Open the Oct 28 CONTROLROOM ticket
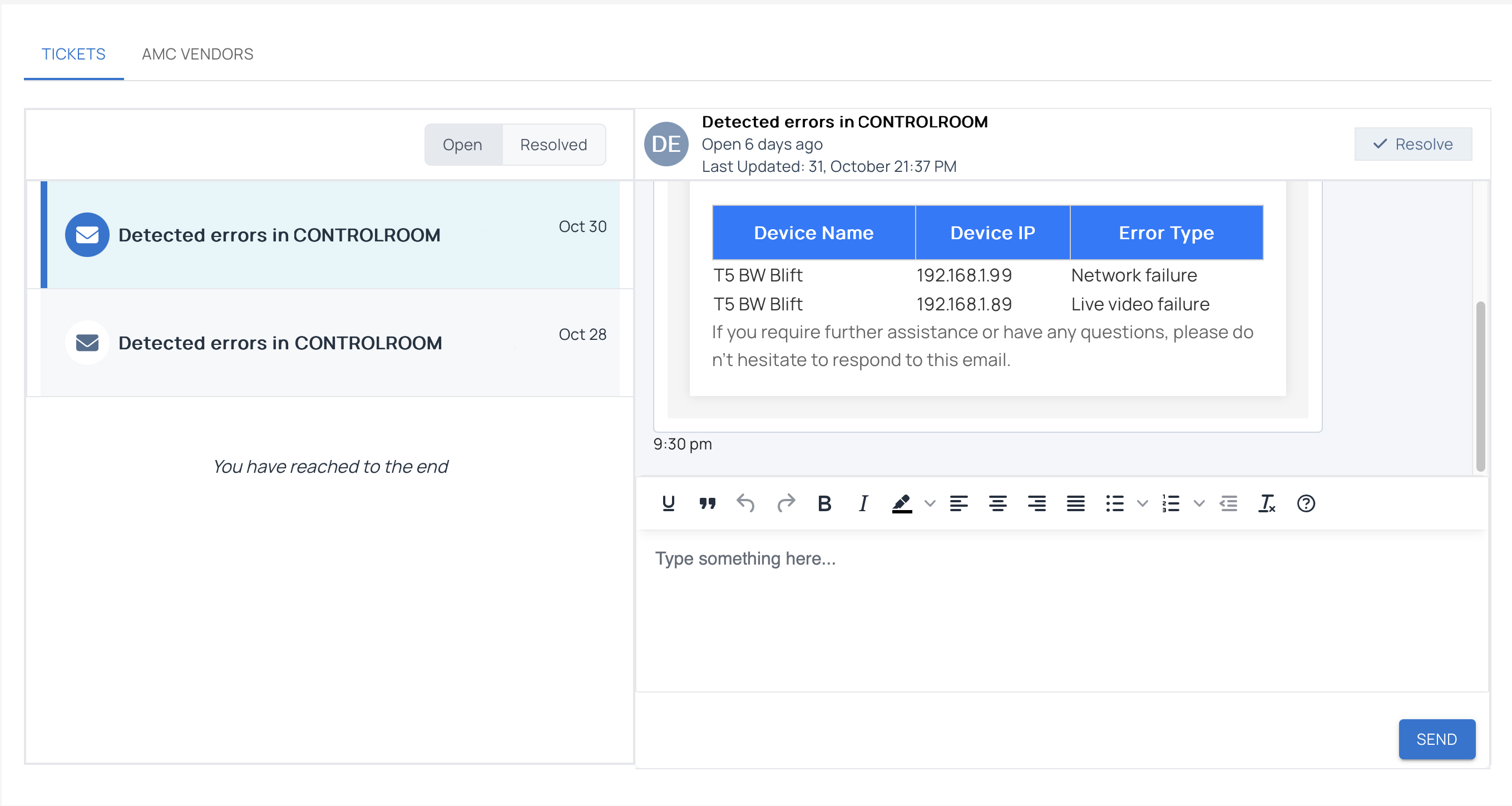1512x806 pixels. (x=330, y=342)
